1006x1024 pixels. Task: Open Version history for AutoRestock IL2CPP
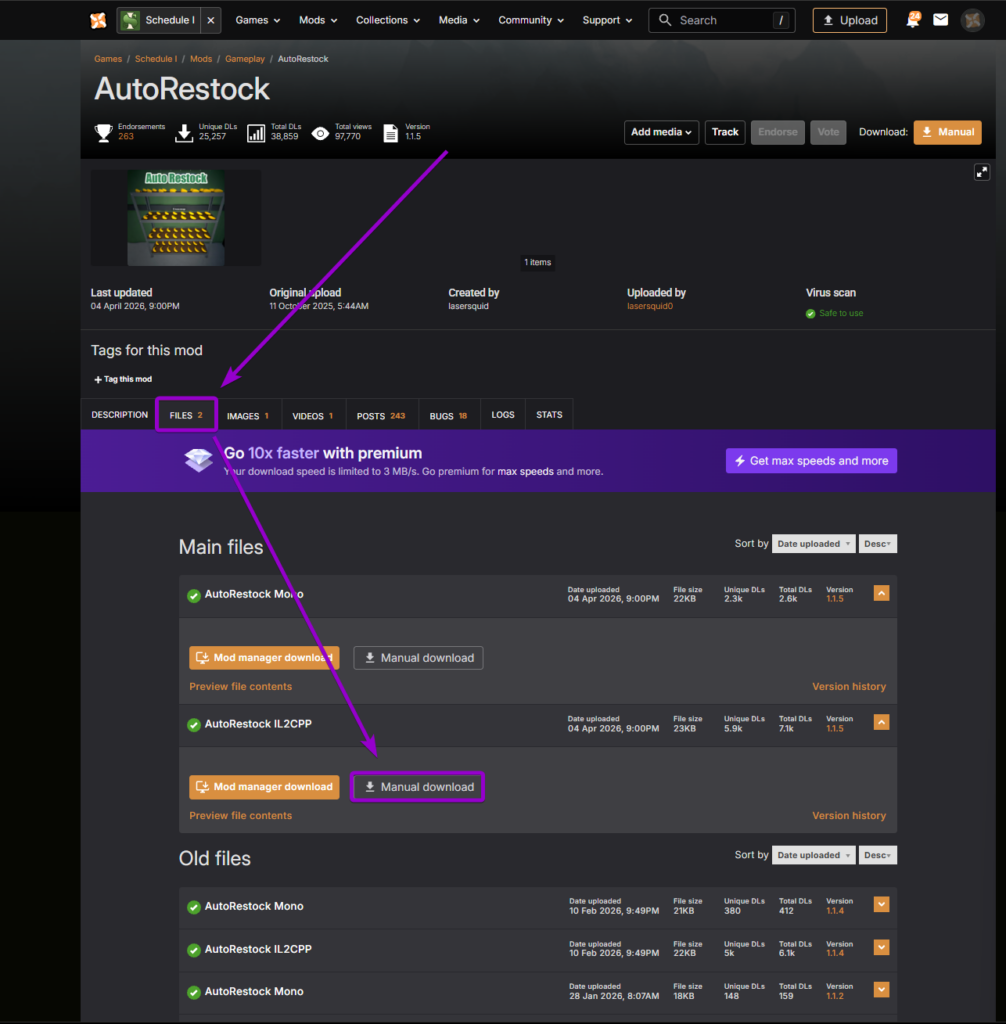click(849, 816)
